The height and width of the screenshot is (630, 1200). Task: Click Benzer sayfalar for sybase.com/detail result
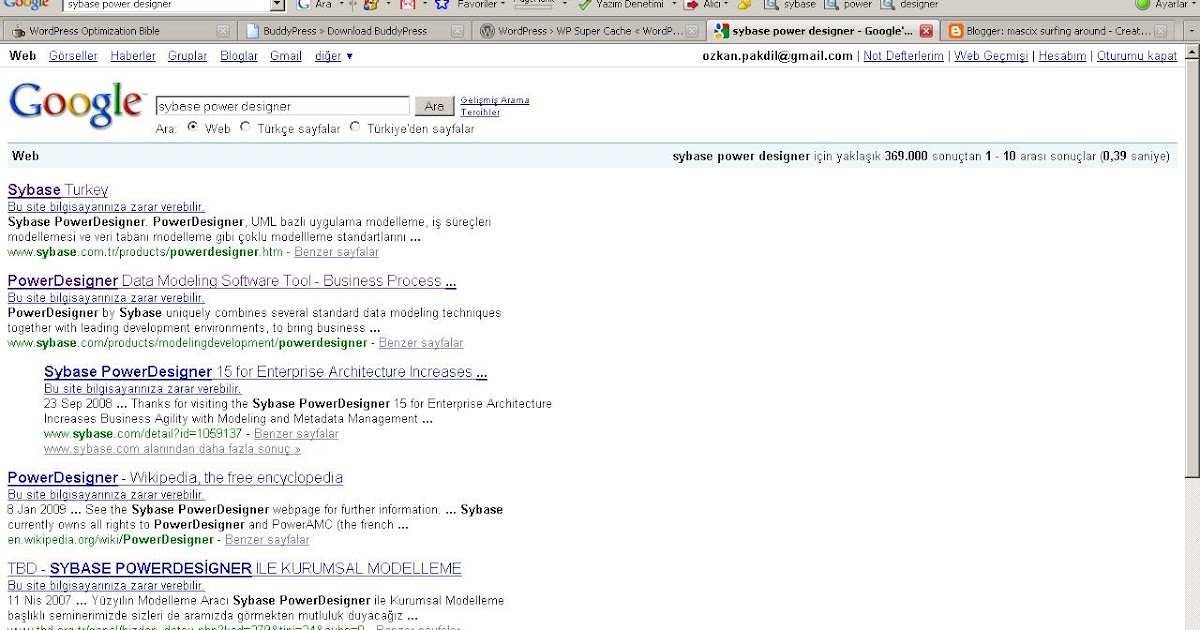click(x=296, y=434)
